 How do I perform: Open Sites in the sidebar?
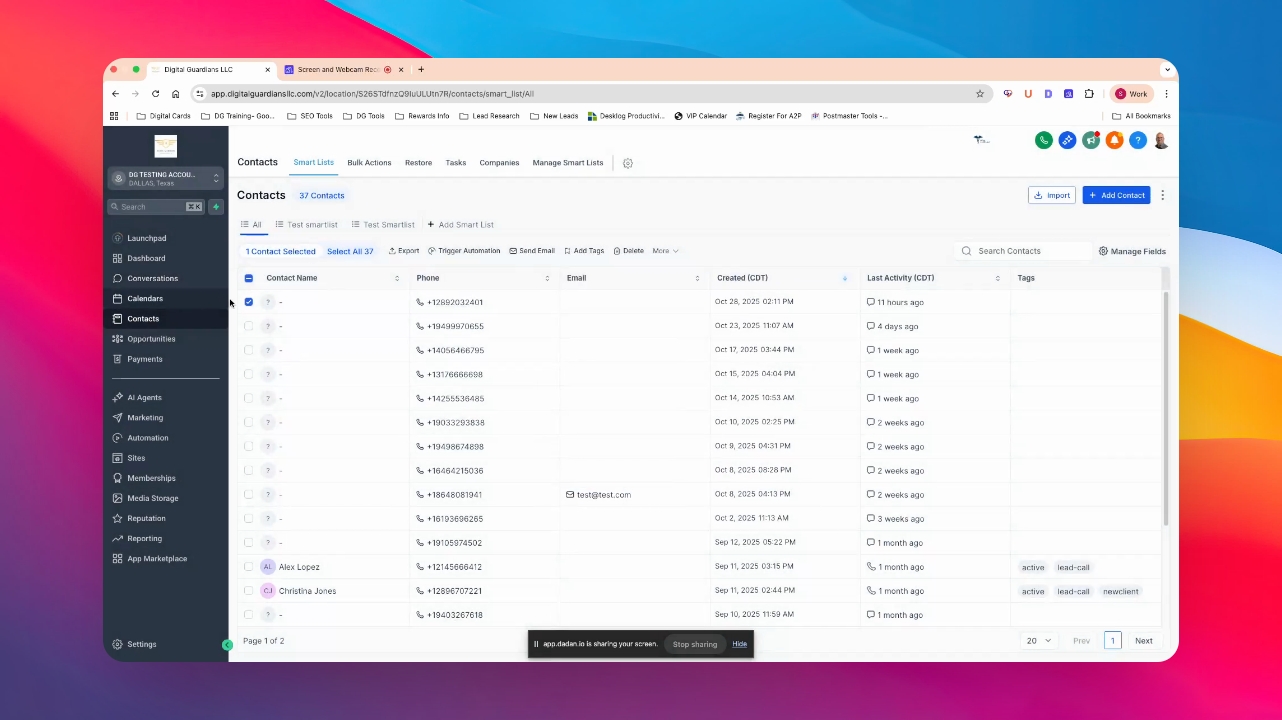136,458
